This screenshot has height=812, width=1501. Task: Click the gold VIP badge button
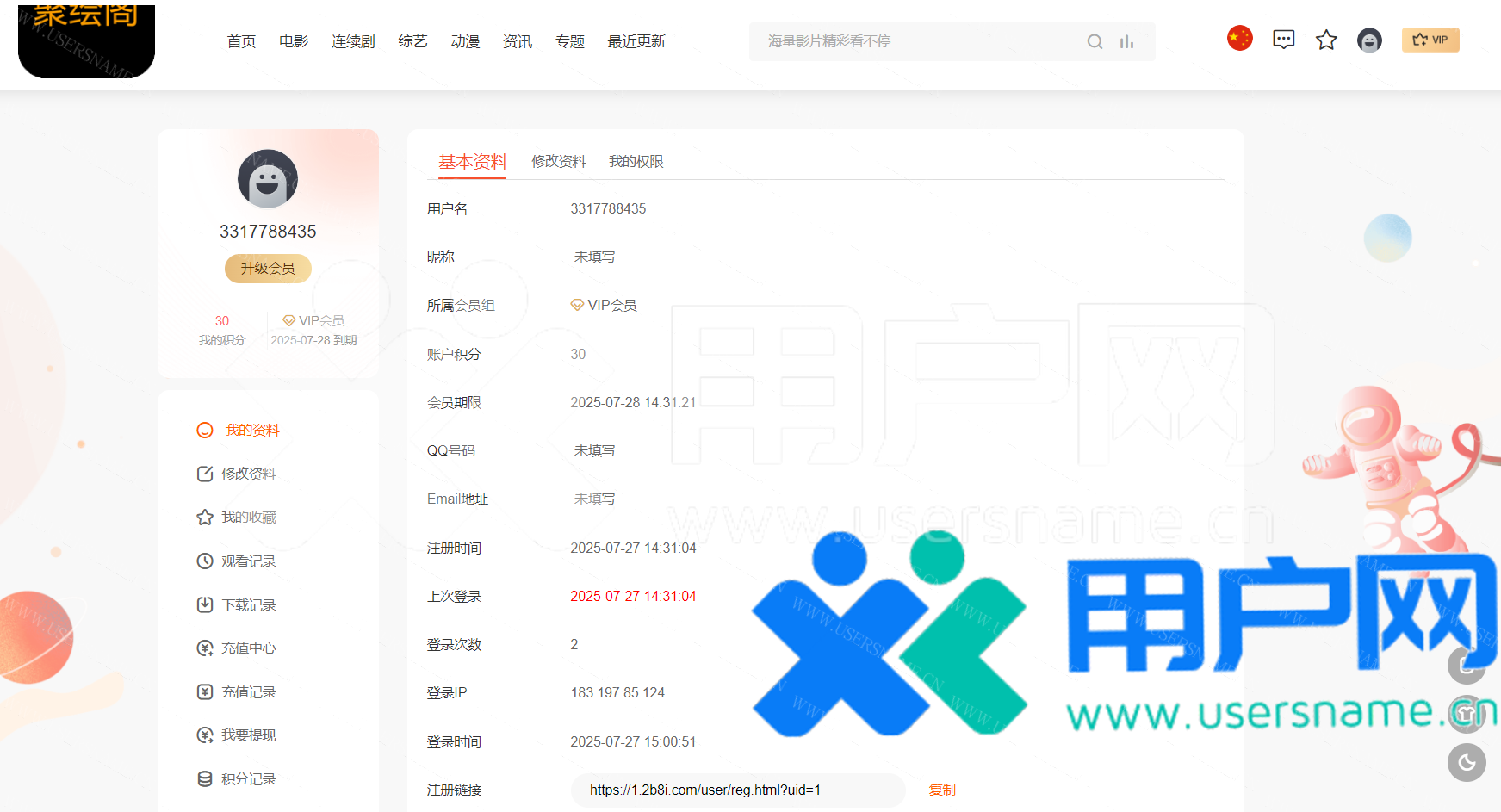tap(1430, 40)
